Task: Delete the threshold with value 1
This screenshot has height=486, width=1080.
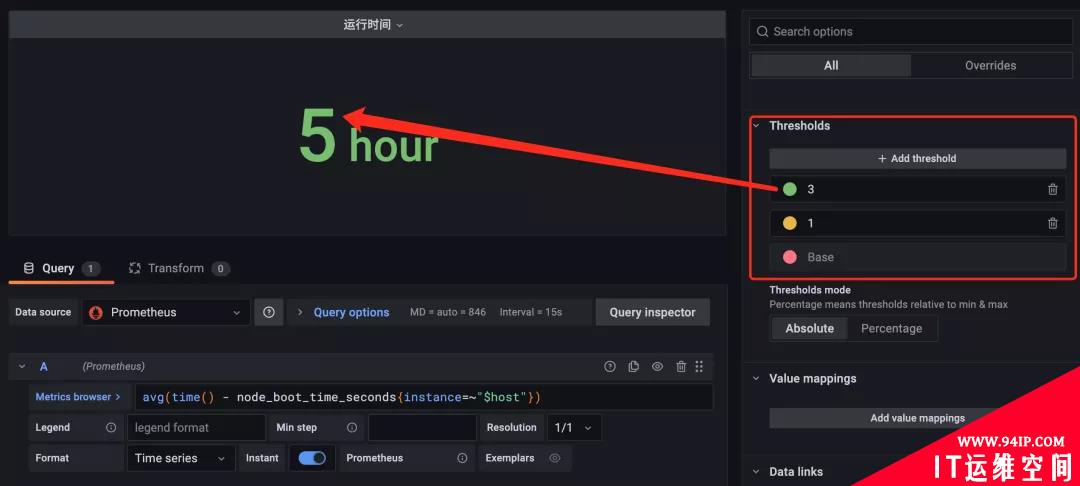Action: click(1052, 223)
